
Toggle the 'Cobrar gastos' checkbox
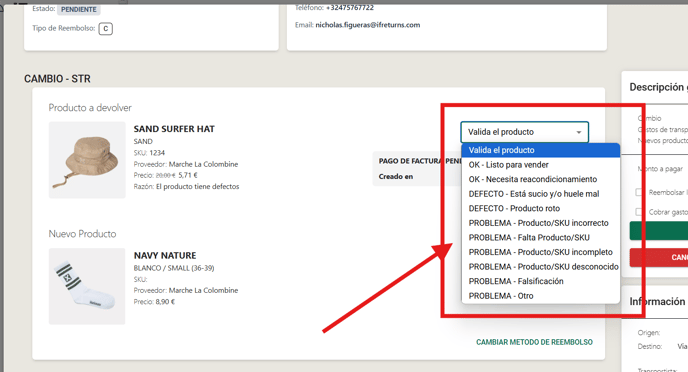pos(639,212)
